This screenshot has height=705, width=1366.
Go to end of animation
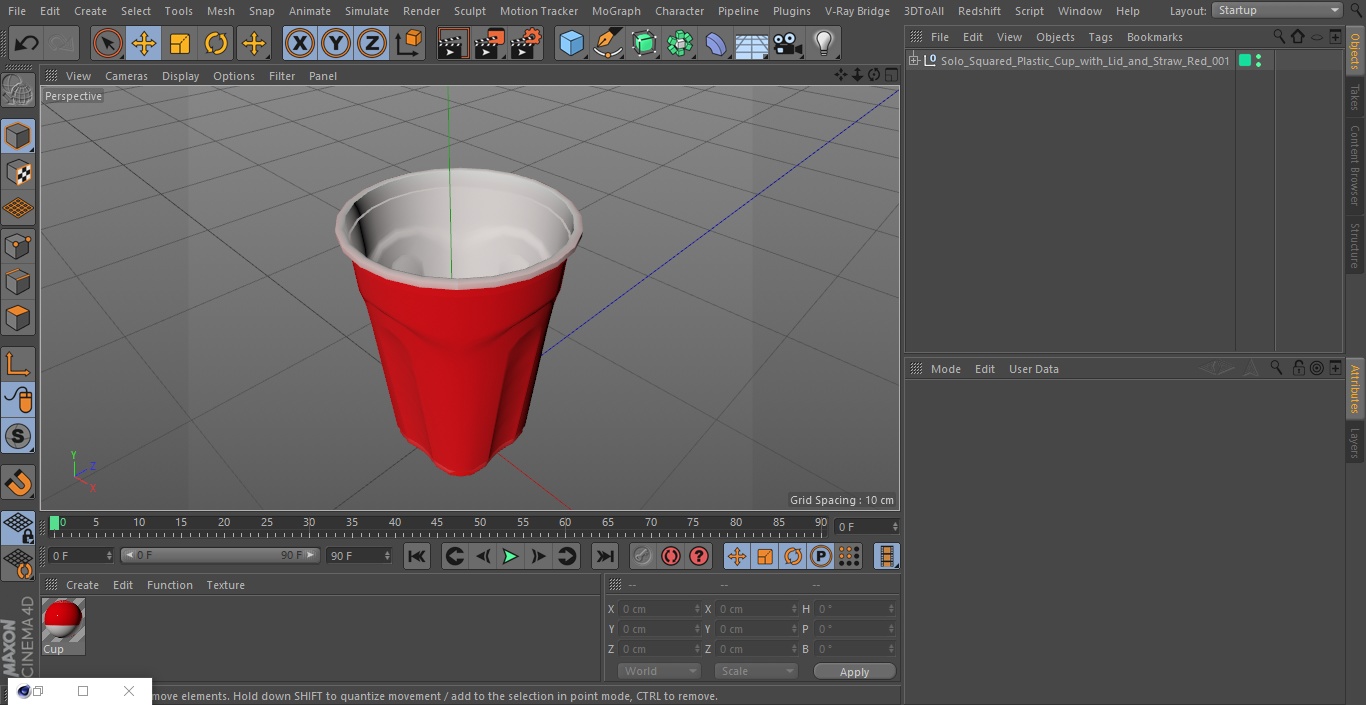tap(604, 556)
